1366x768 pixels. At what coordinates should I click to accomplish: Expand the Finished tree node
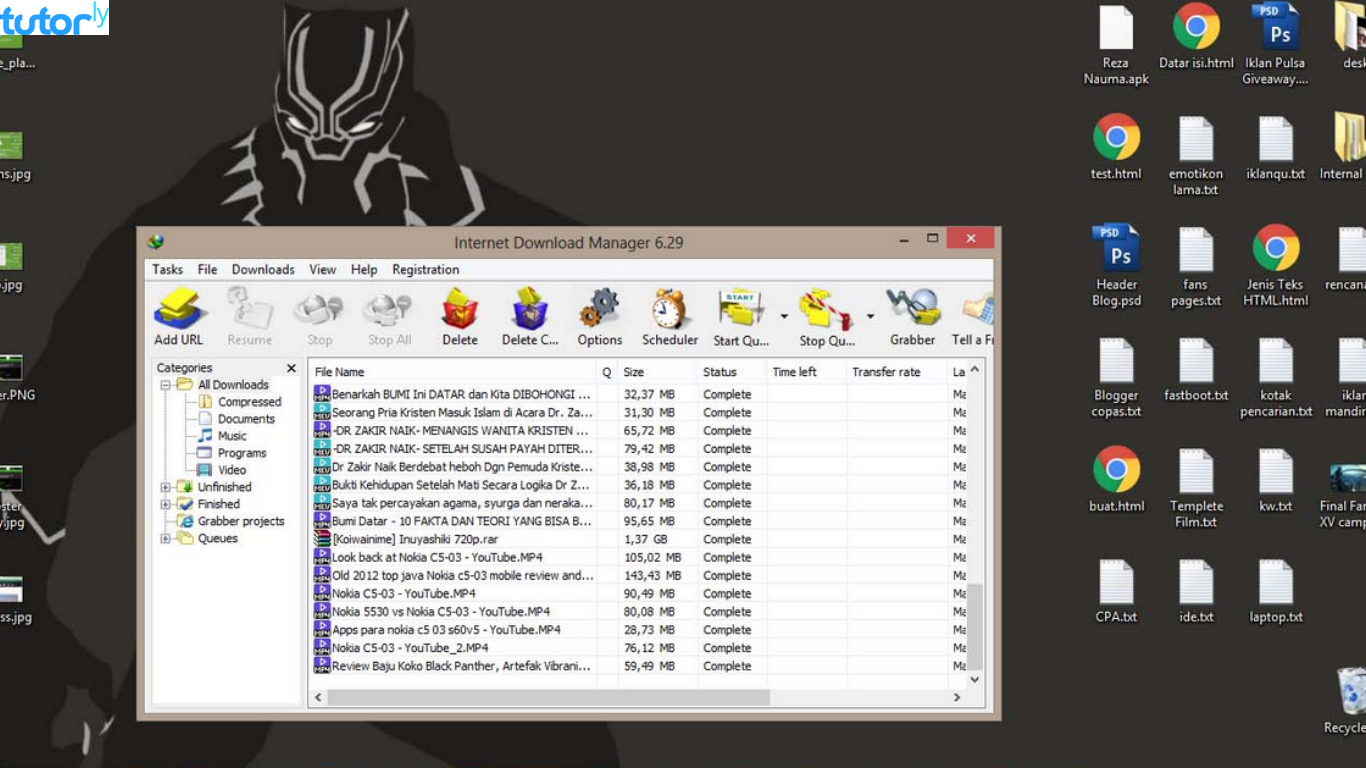166,505
